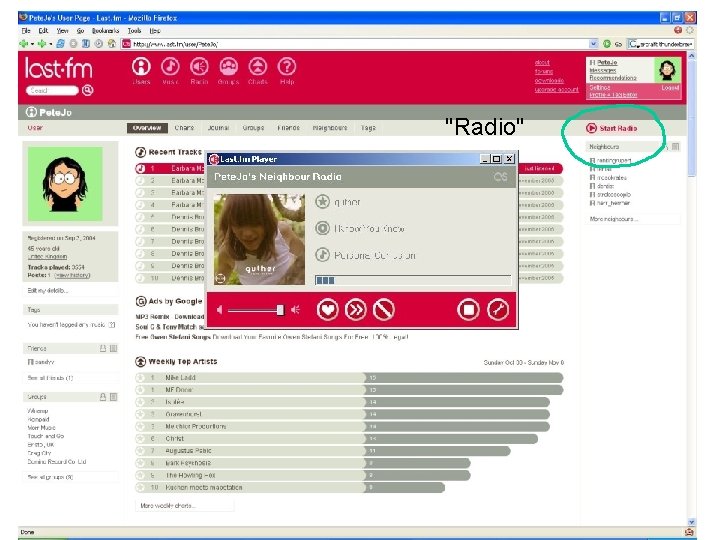This screenshot has width=720, height=540.
Task: Click the small avatar in header user box
Action: click(667, 70)
